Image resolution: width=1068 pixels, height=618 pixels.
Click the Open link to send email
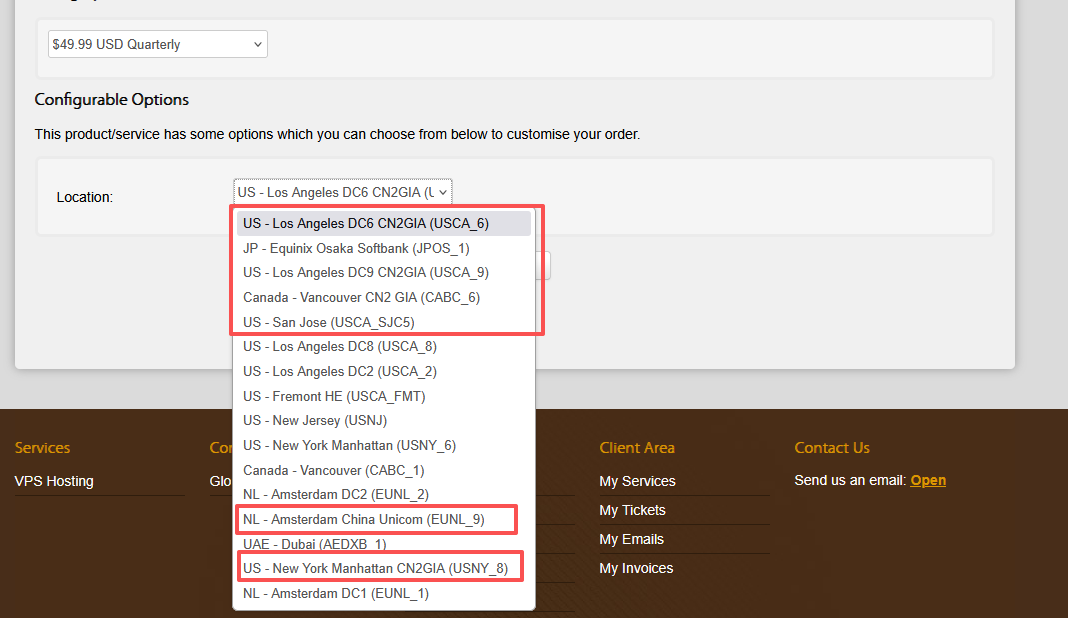pos(928,480)
